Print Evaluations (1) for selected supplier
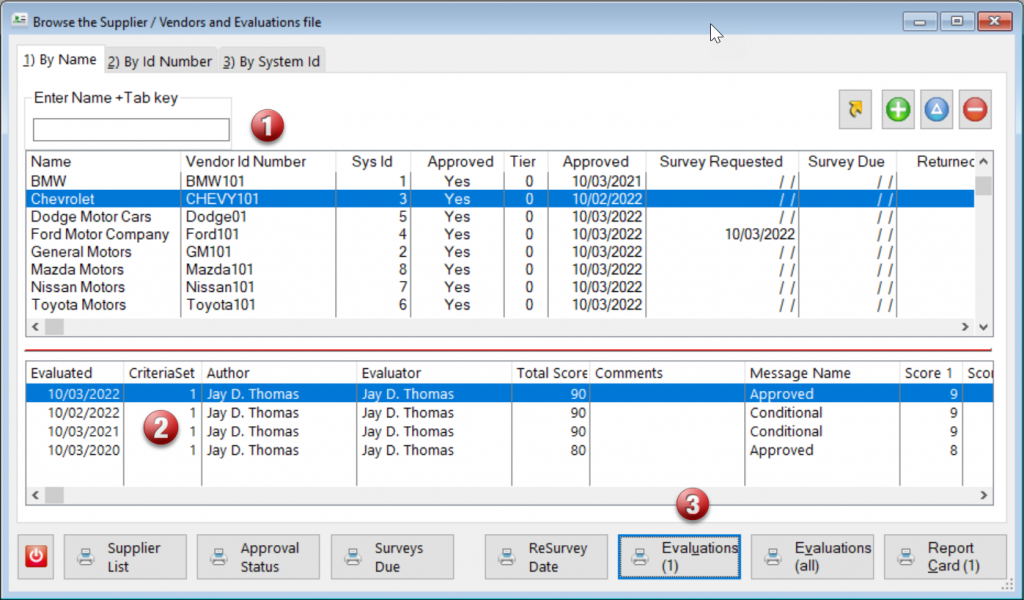Screen dimensions: 1024x600 pos(679,557)
